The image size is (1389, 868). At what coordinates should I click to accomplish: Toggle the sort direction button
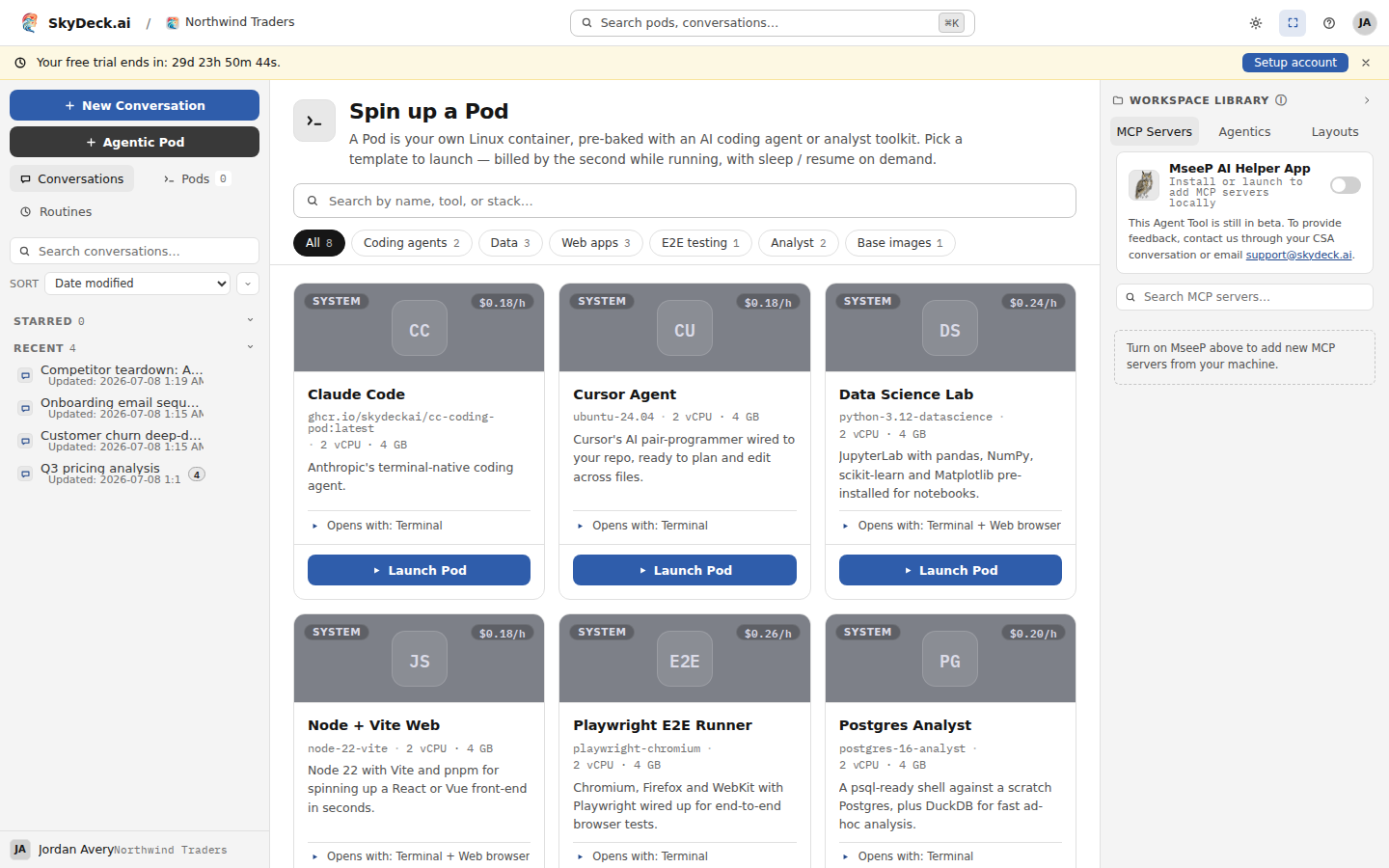248,284
